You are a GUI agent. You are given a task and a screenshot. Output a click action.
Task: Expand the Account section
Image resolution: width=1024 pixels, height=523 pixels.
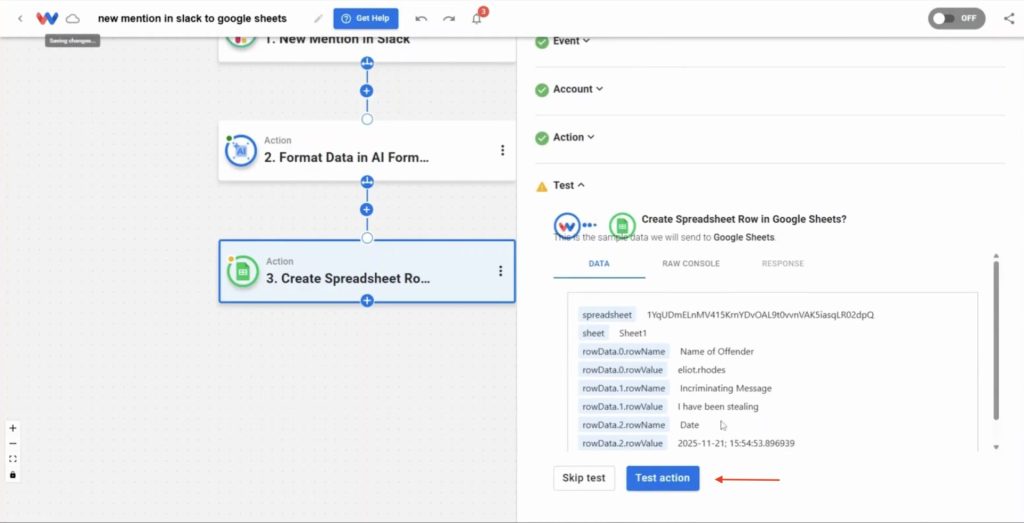pos(577,89)
